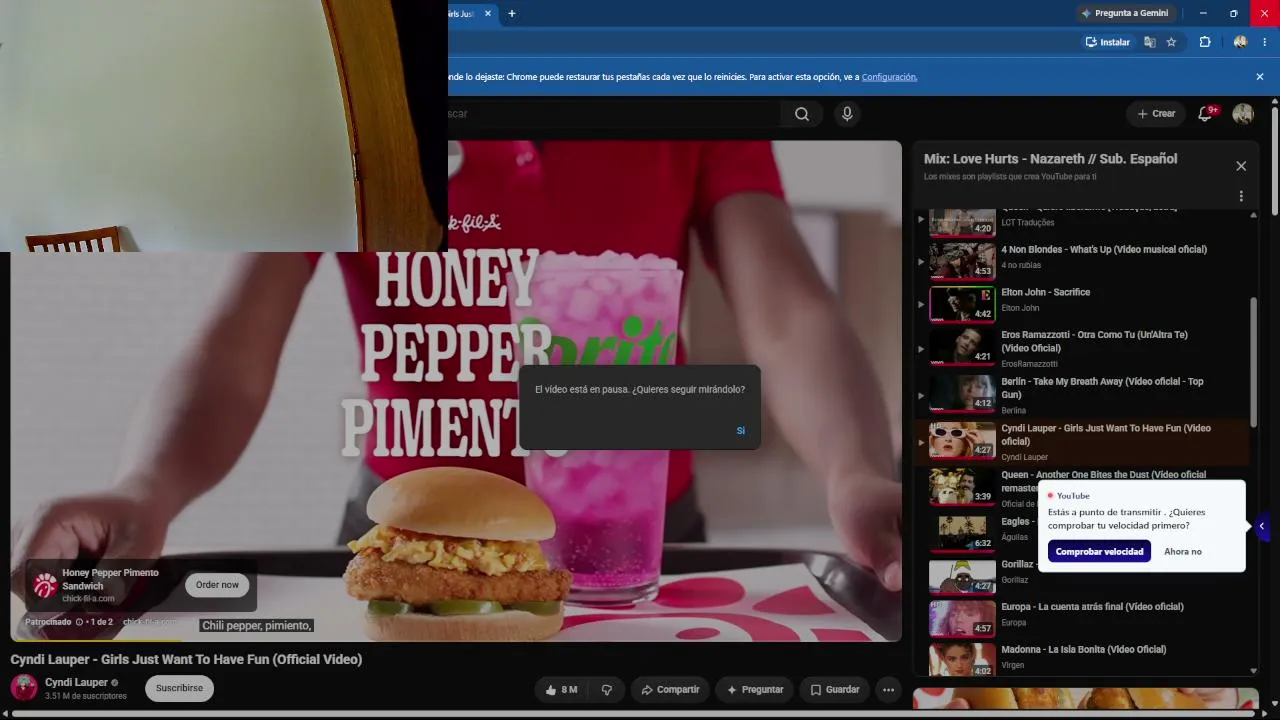Click the Crear button
This screenshot has width=1280, height=720.
tap(1156, 114)
